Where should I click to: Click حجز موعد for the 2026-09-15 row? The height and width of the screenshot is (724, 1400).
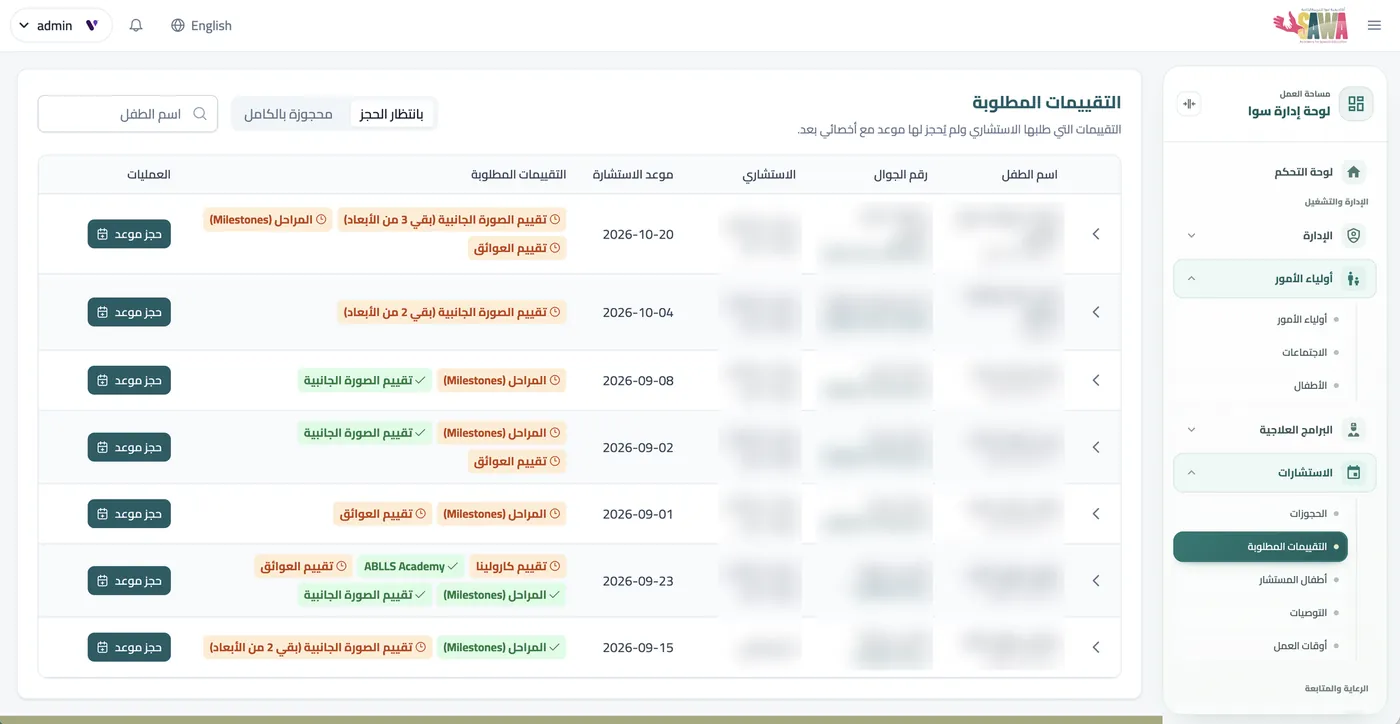click(x=129, y=647)
